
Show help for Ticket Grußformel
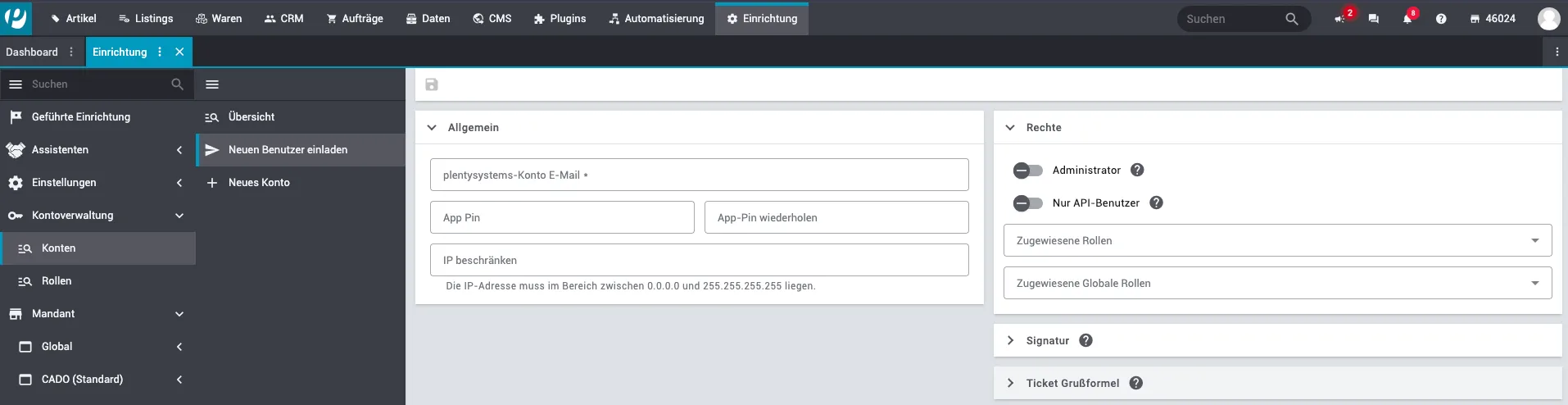[x=1135, y=383]
